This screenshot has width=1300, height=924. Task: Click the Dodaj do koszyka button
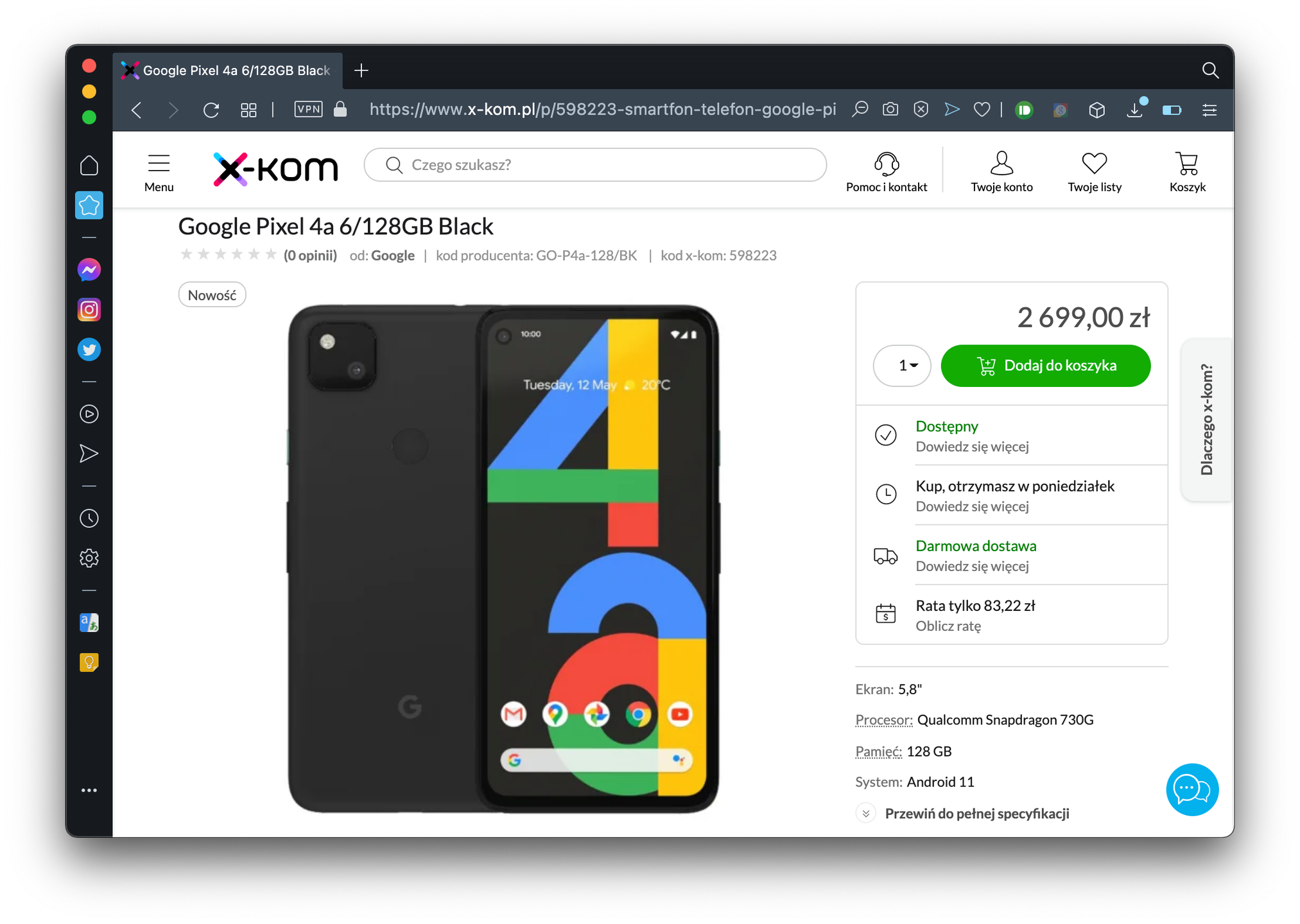coord(1045,366)
